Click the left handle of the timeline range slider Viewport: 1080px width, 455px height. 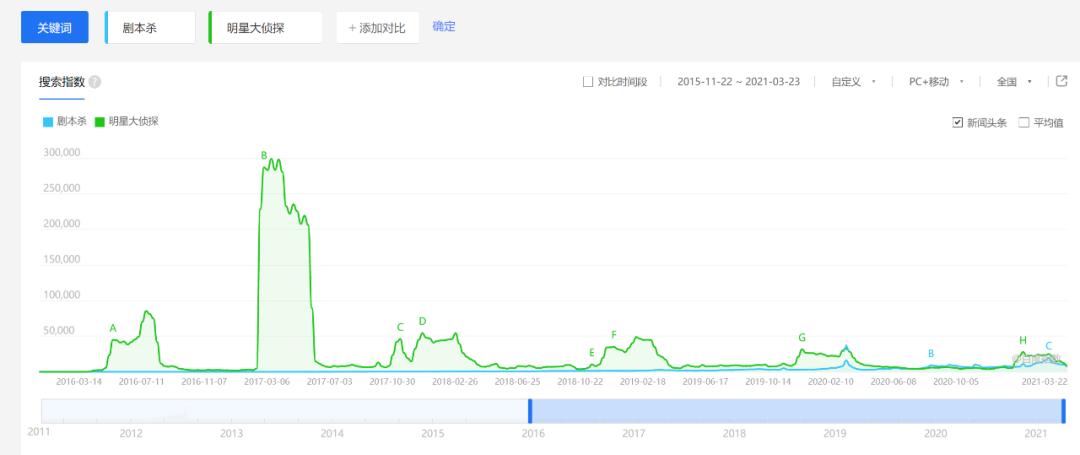[530, 411]
